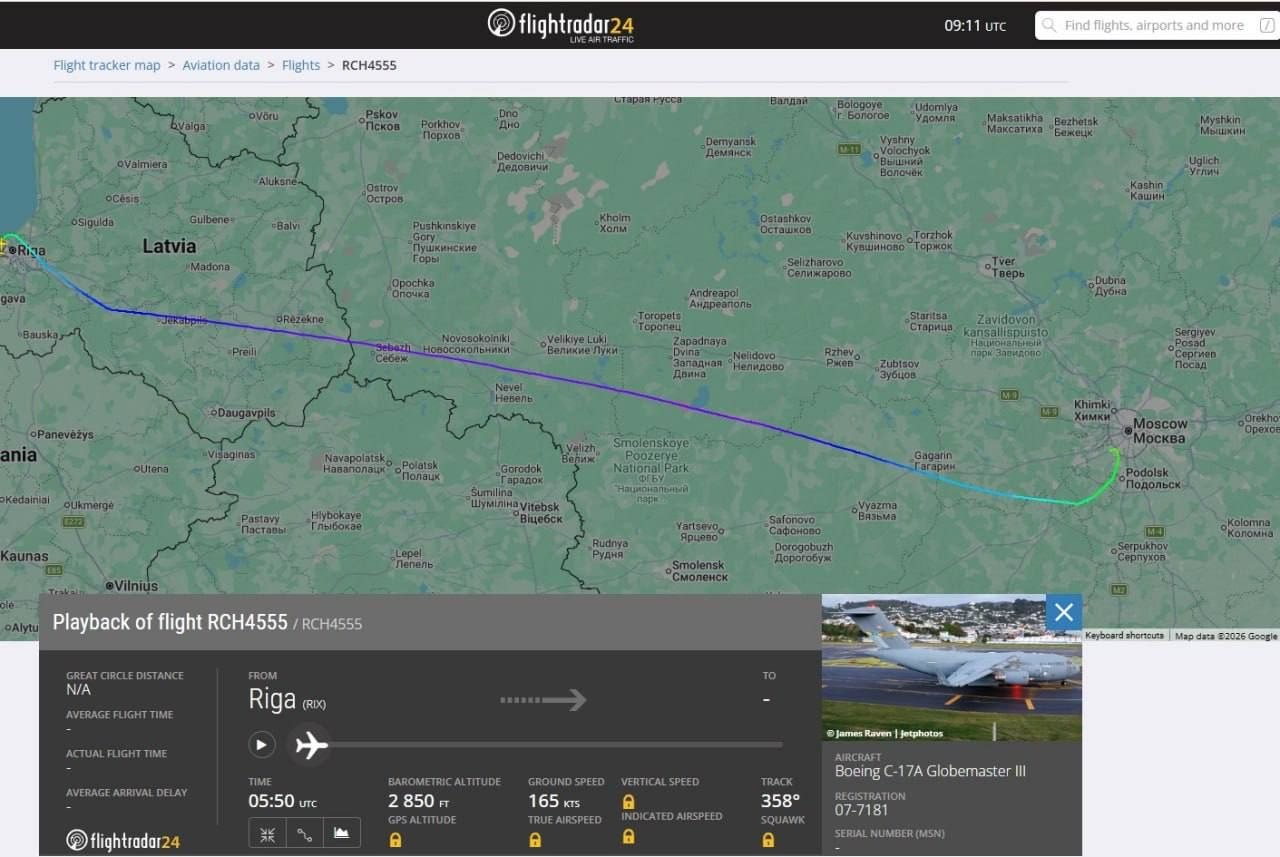Click the 165 KTS ground speed value
Image resolution: width=1280 pixels, height=857 pixels.
tap(554, 801)
